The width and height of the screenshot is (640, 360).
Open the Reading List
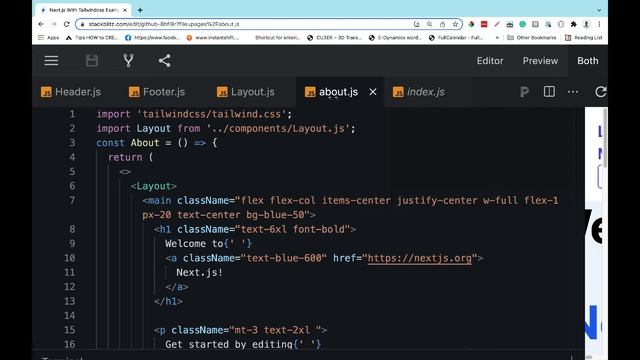click(x=584, y=38)
